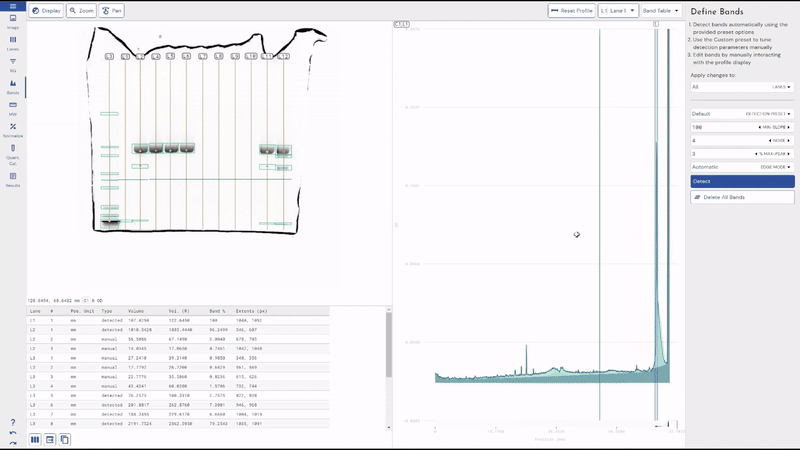
Task: Click the redo arrow icon
Action: pos(13,443)
